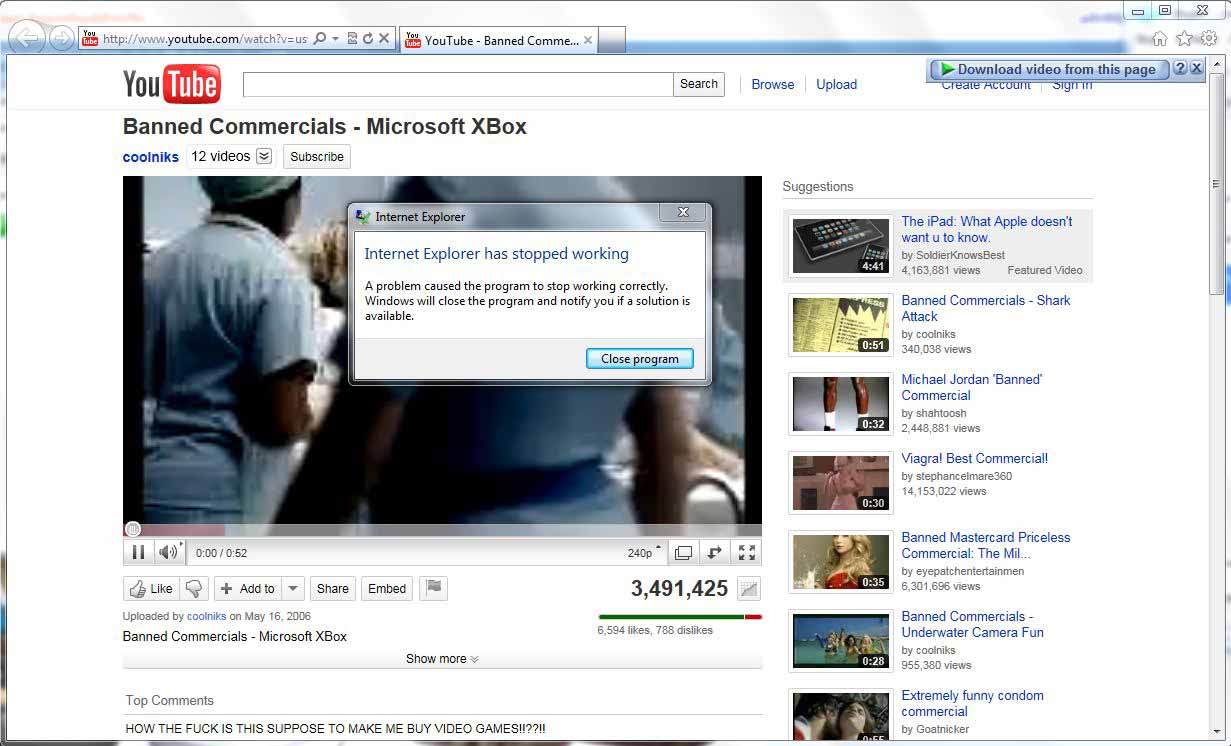Image resolution: width=1231 pixels, height=746 pixels.
Task: Click inside the YouTube search field
Action: [458, 84]
